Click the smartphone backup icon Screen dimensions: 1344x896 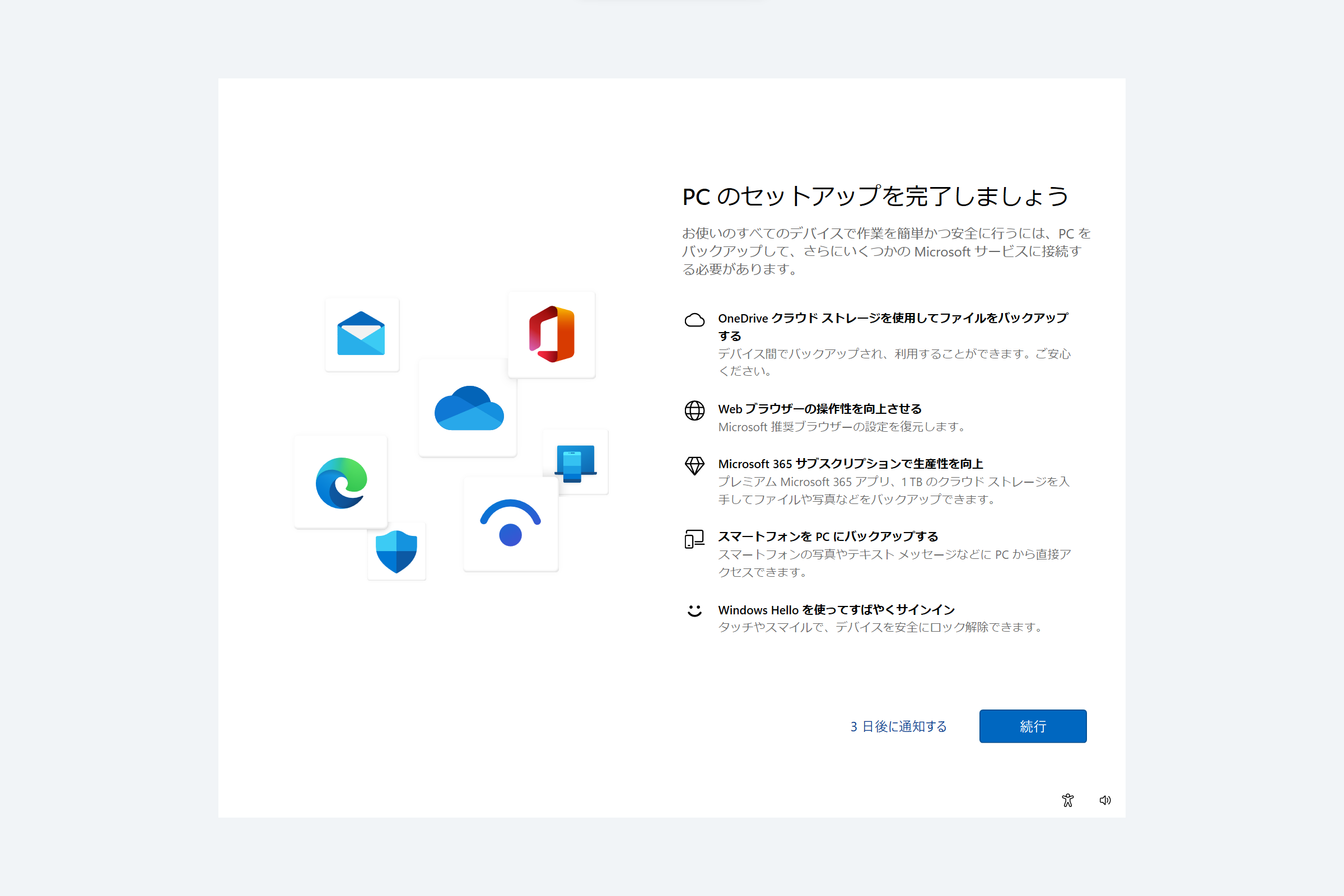point(694,538)
